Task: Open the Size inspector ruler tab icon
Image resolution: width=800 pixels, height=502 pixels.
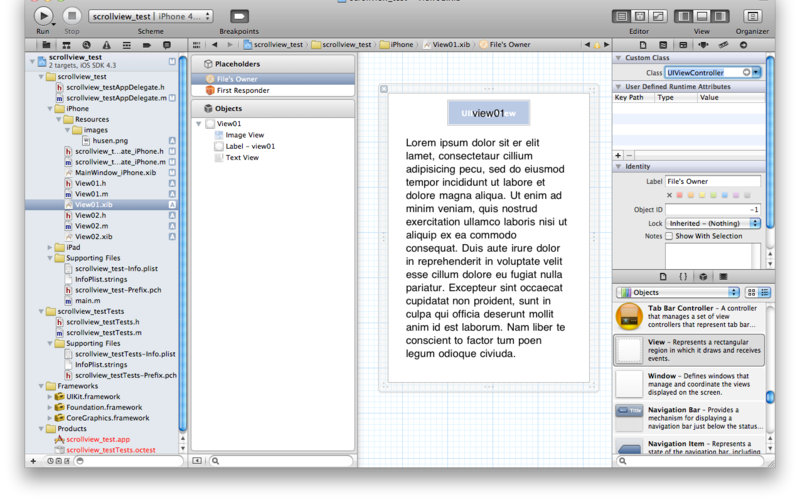Action: click(x=723, y=45)
